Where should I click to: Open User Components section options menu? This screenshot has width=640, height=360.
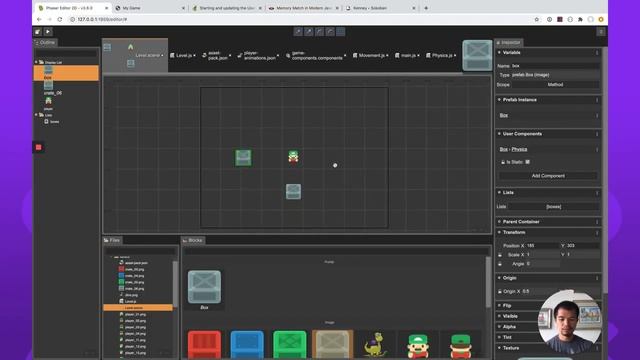597,134
